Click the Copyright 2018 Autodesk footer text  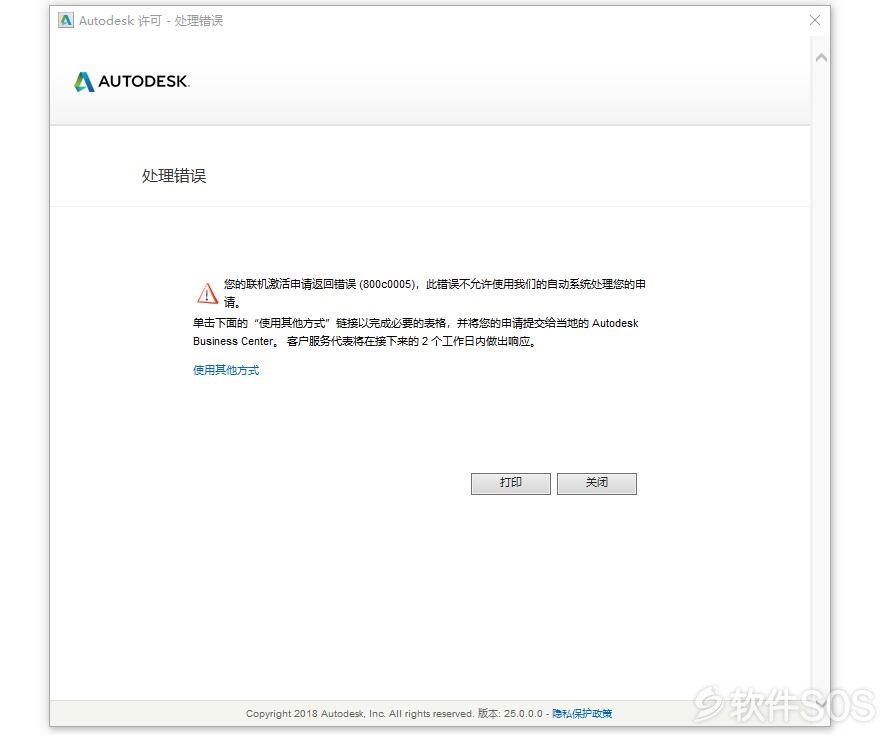359,713
